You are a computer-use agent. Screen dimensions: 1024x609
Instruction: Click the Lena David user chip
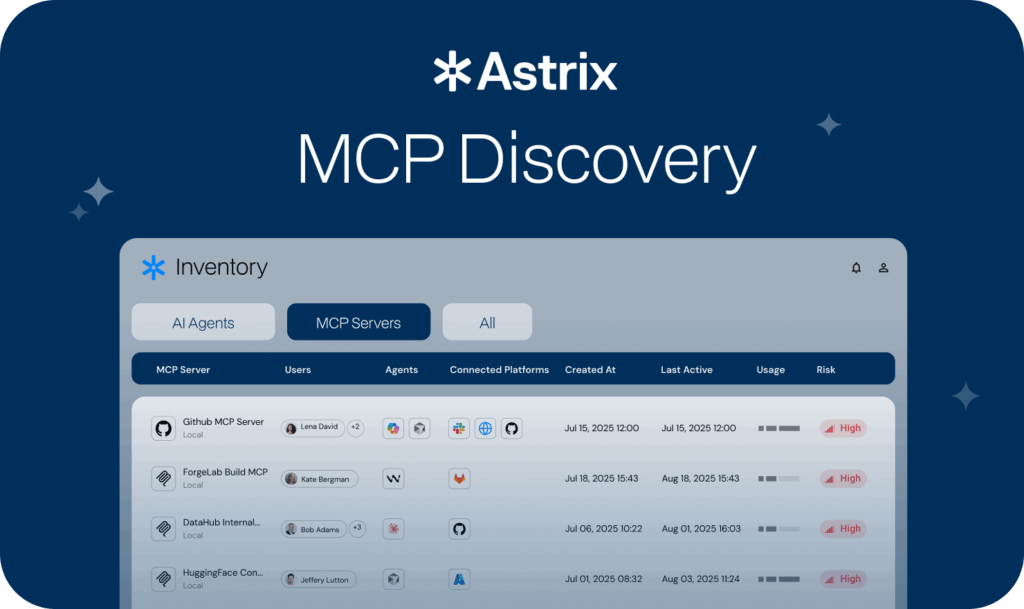(312, 428)
